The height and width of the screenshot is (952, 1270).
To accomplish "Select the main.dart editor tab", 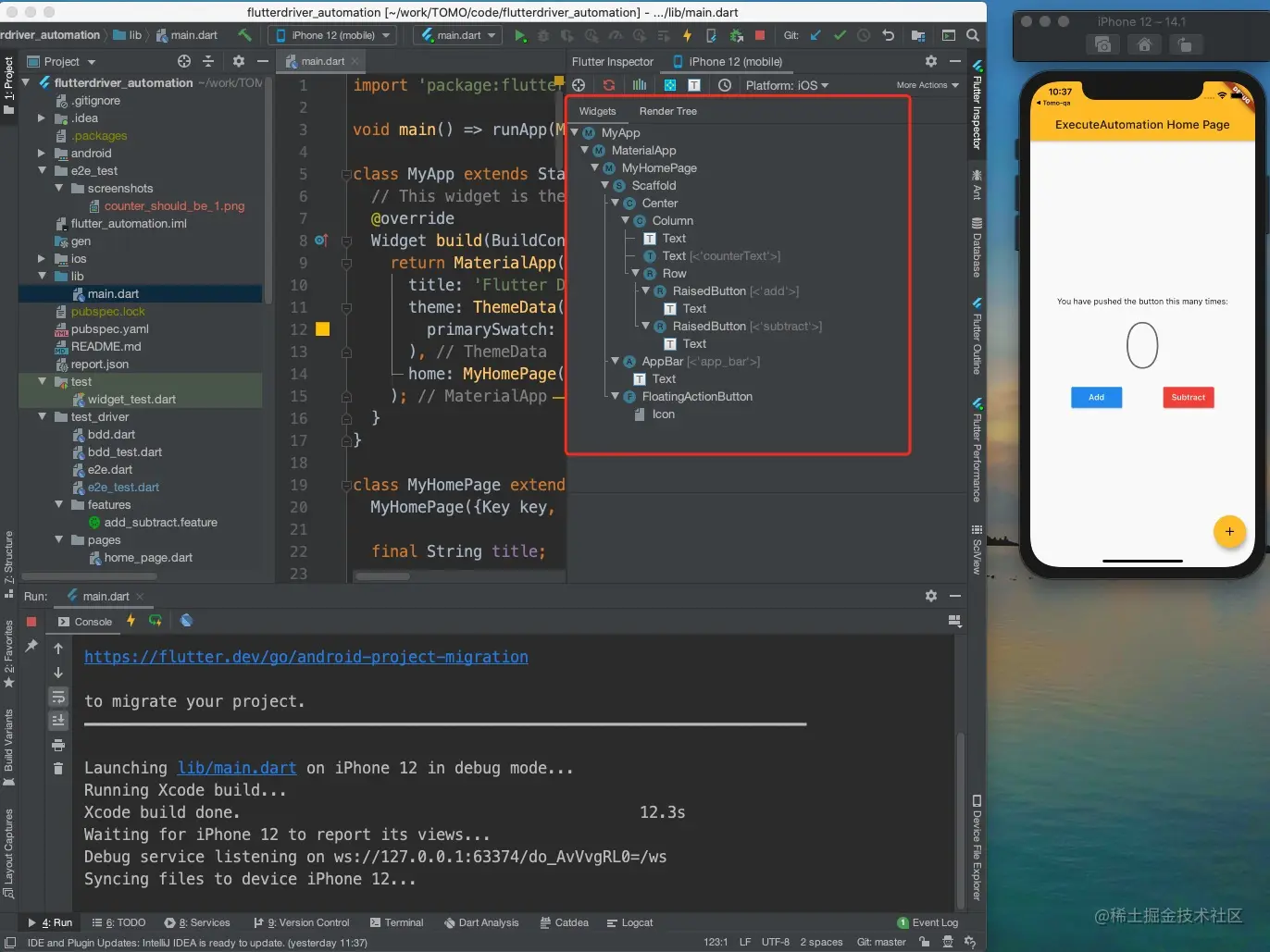I will pyautogui.click(x=322, y=61).
